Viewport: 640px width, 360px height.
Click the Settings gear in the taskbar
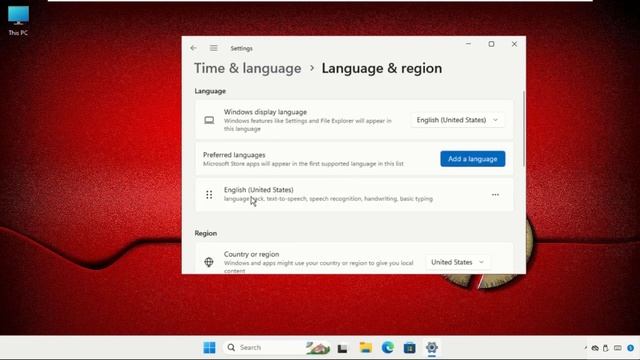(431, 347)
